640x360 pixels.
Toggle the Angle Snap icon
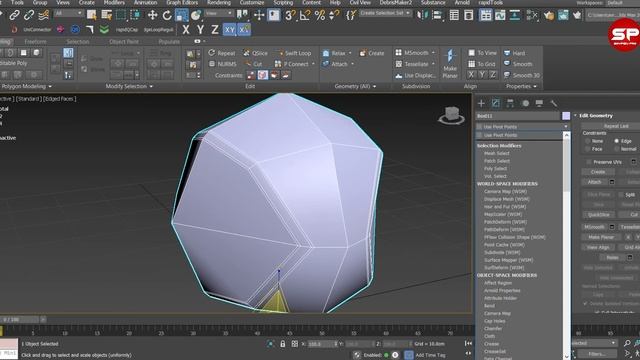[x=305, y=16]
